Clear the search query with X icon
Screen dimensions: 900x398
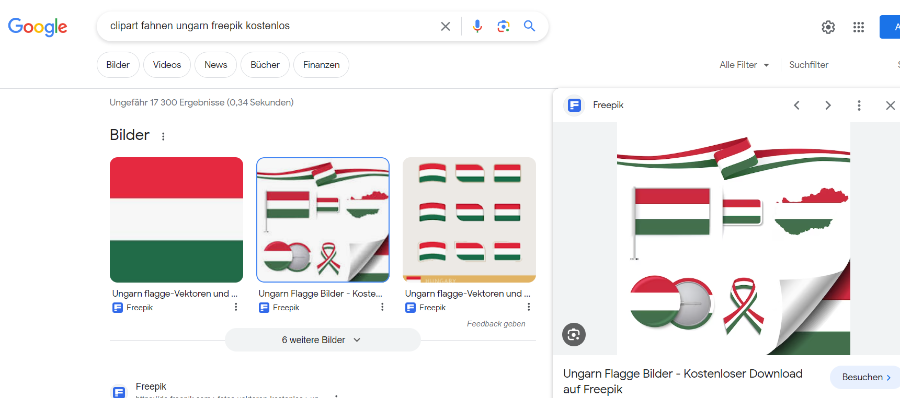click(x=445, y=26)
